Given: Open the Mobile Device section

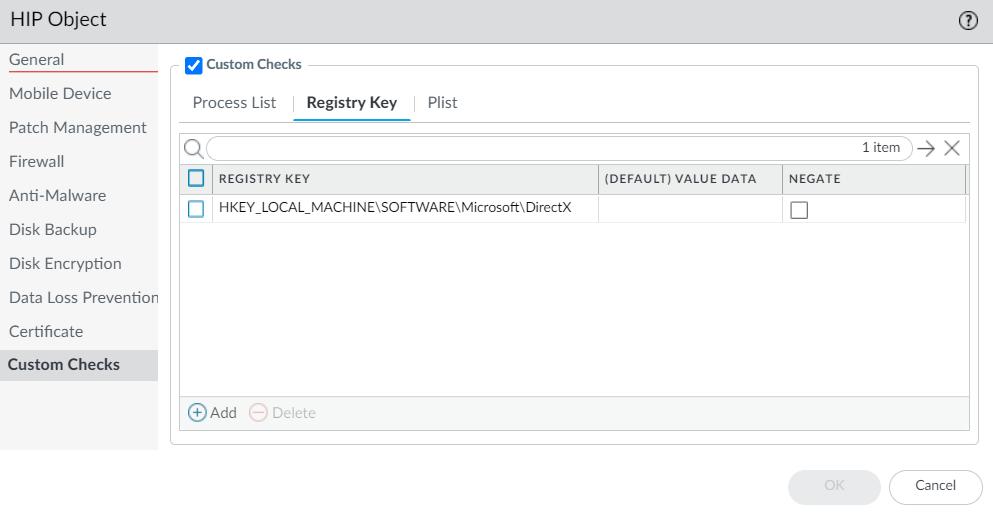Looking at the screenshot, I should click(x=60, y=94).
